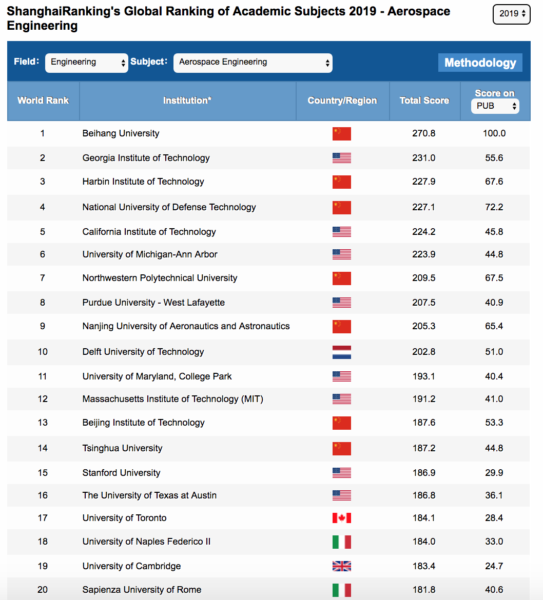Click the Beihang University institution name
Image resolution: width=543 pixels, height=600 pixels.
coord(121,134)
